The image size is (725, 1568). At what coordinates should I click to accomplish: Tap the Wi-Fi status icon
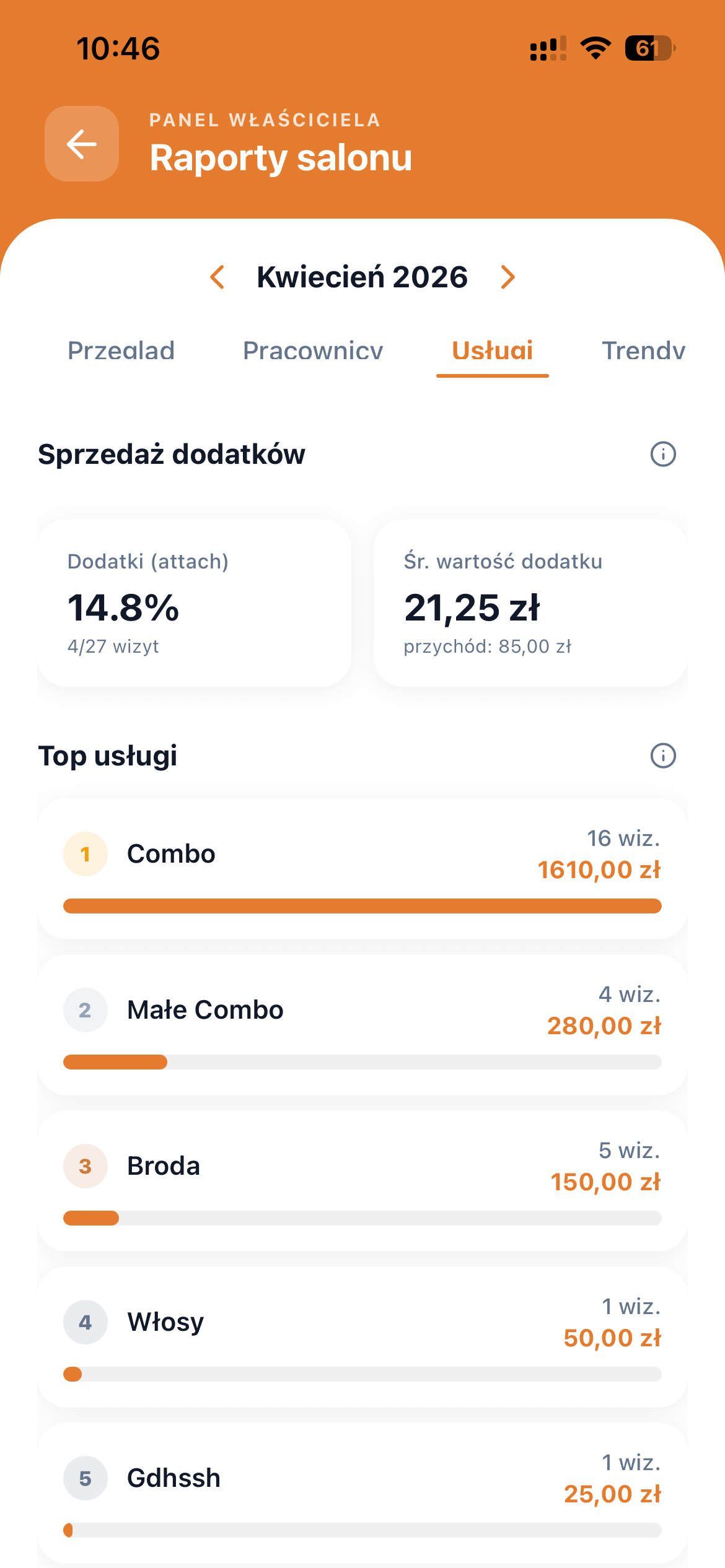point(595,48)
